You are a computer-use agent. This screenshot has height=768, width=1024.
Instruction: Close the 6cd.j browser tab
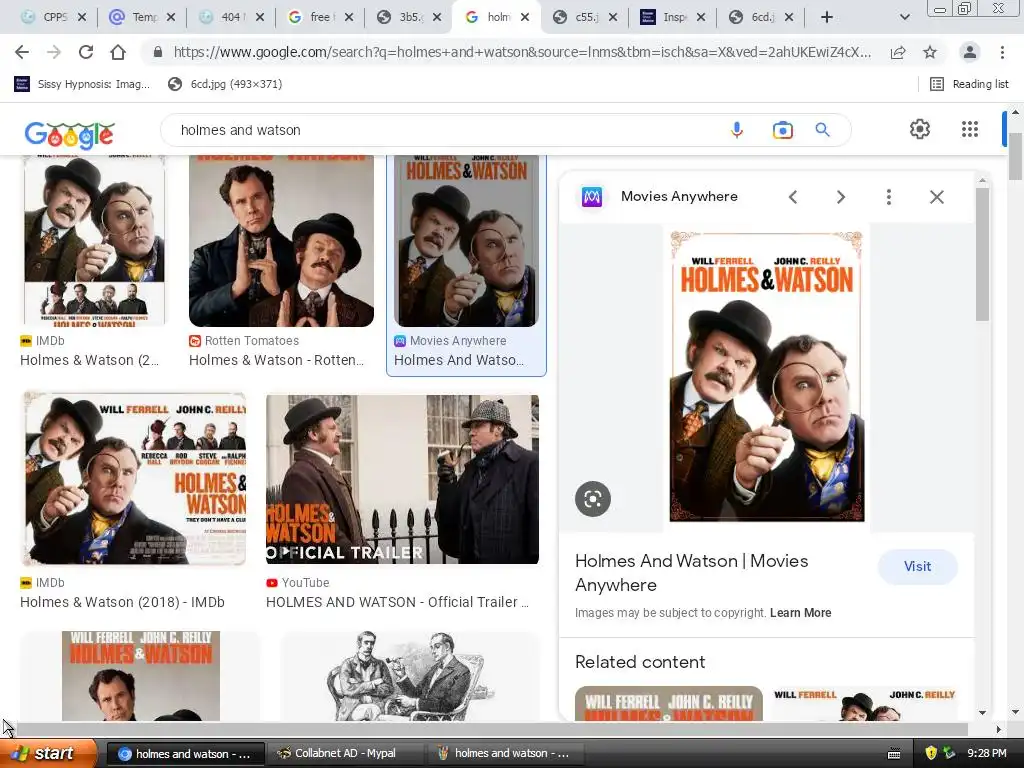click(789, 18)
